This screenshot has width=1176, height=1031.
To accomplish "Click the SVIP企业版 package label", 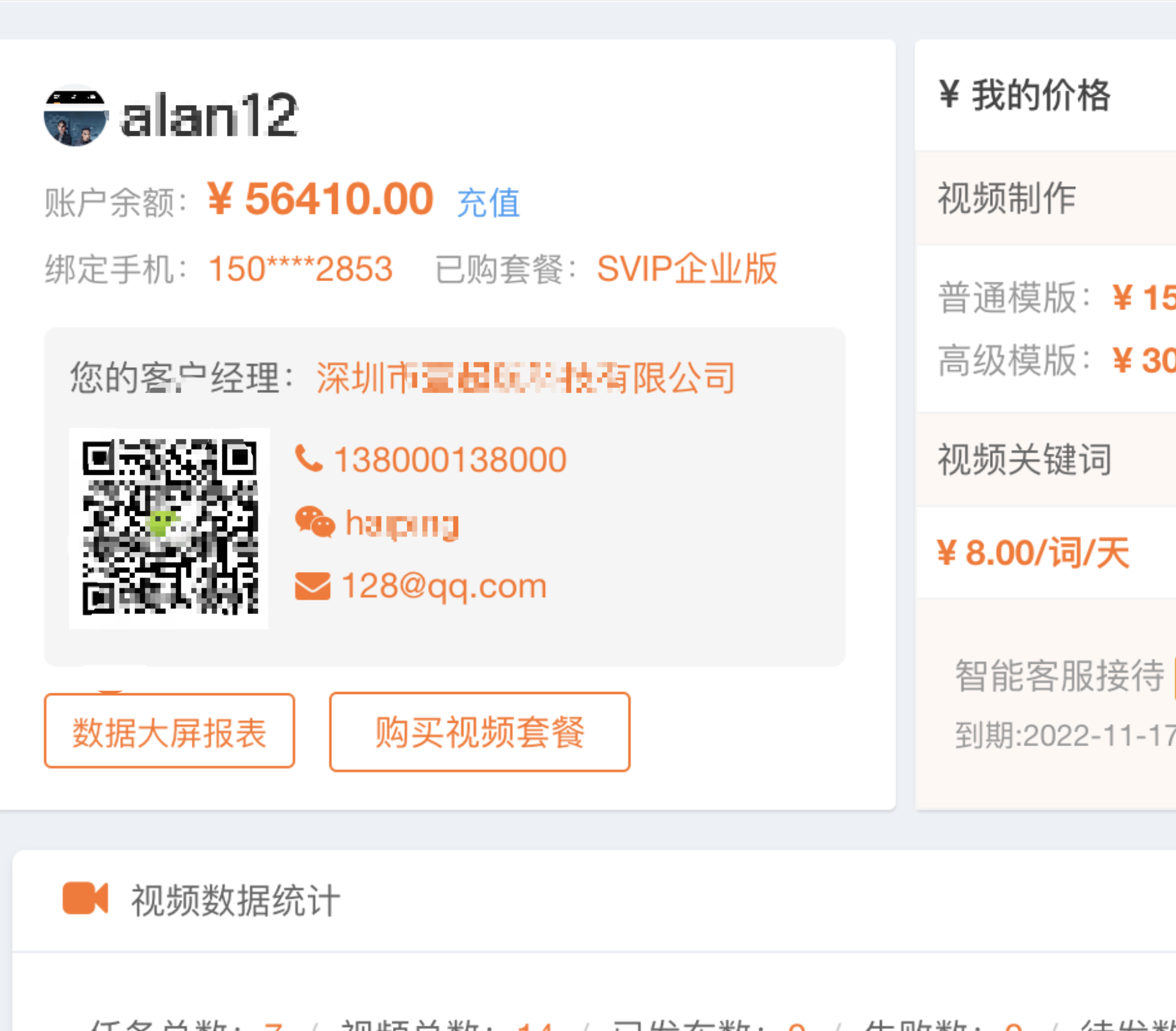I will pyautogui.click(x=687, y=268).
